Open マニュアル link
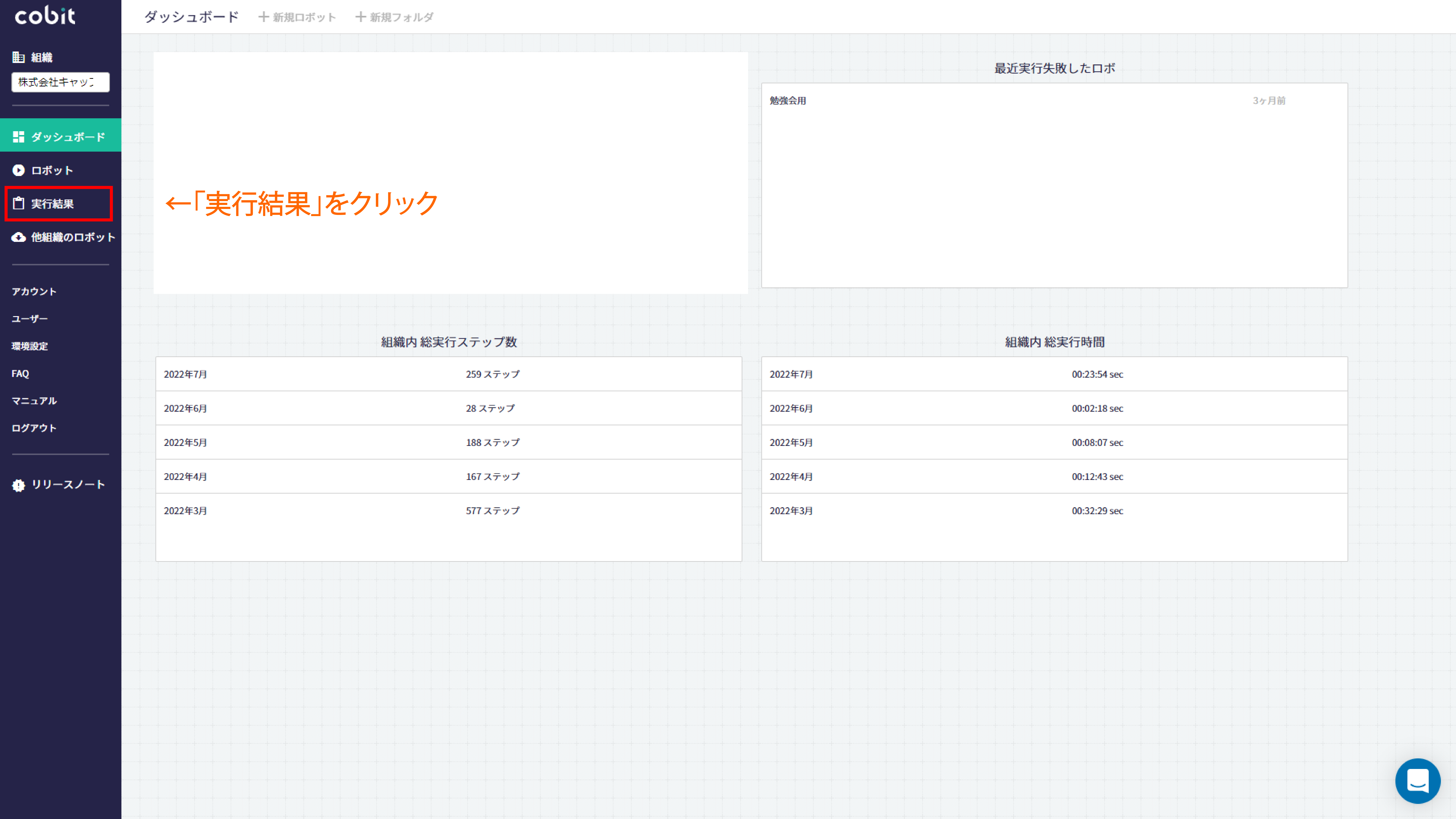1456x819 pixels. tap(34, 401)
